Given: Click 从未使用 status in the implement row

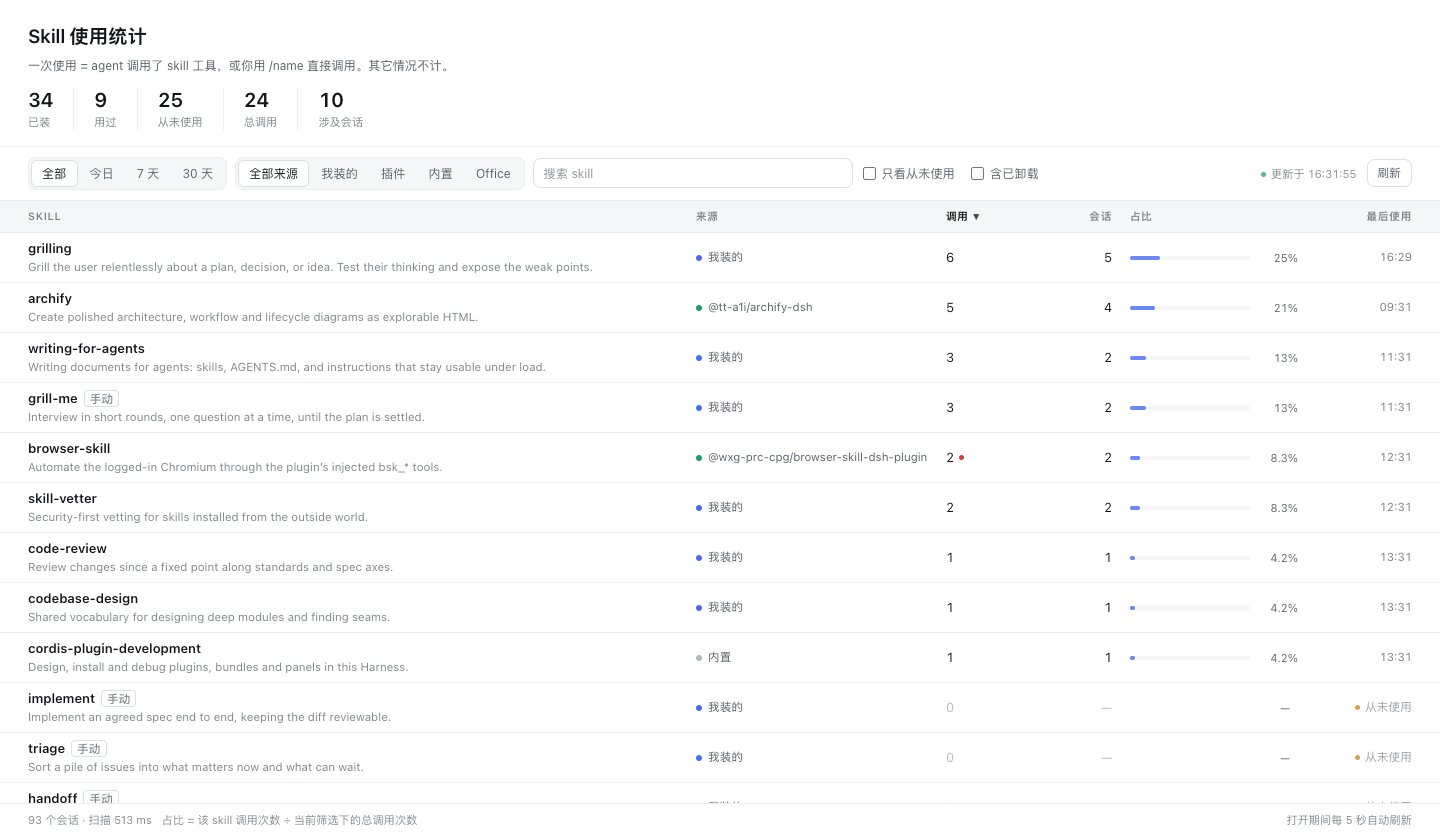Looking at the screenshot, I should (x=1388, y=707).
